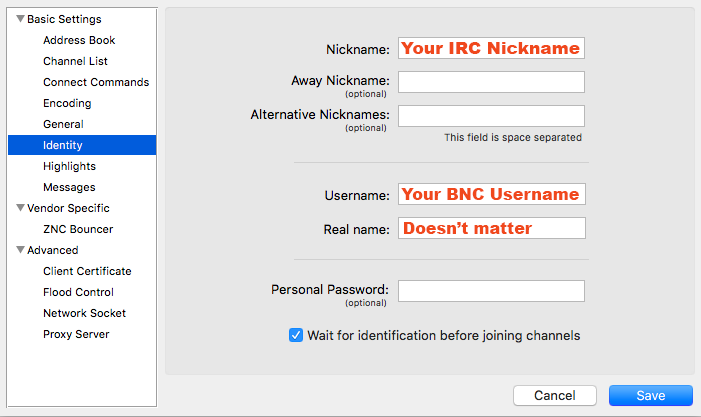The height and width of the screenshot is (417, 701).
Task: Open Proxy Server settings
Action: (76, 334)
